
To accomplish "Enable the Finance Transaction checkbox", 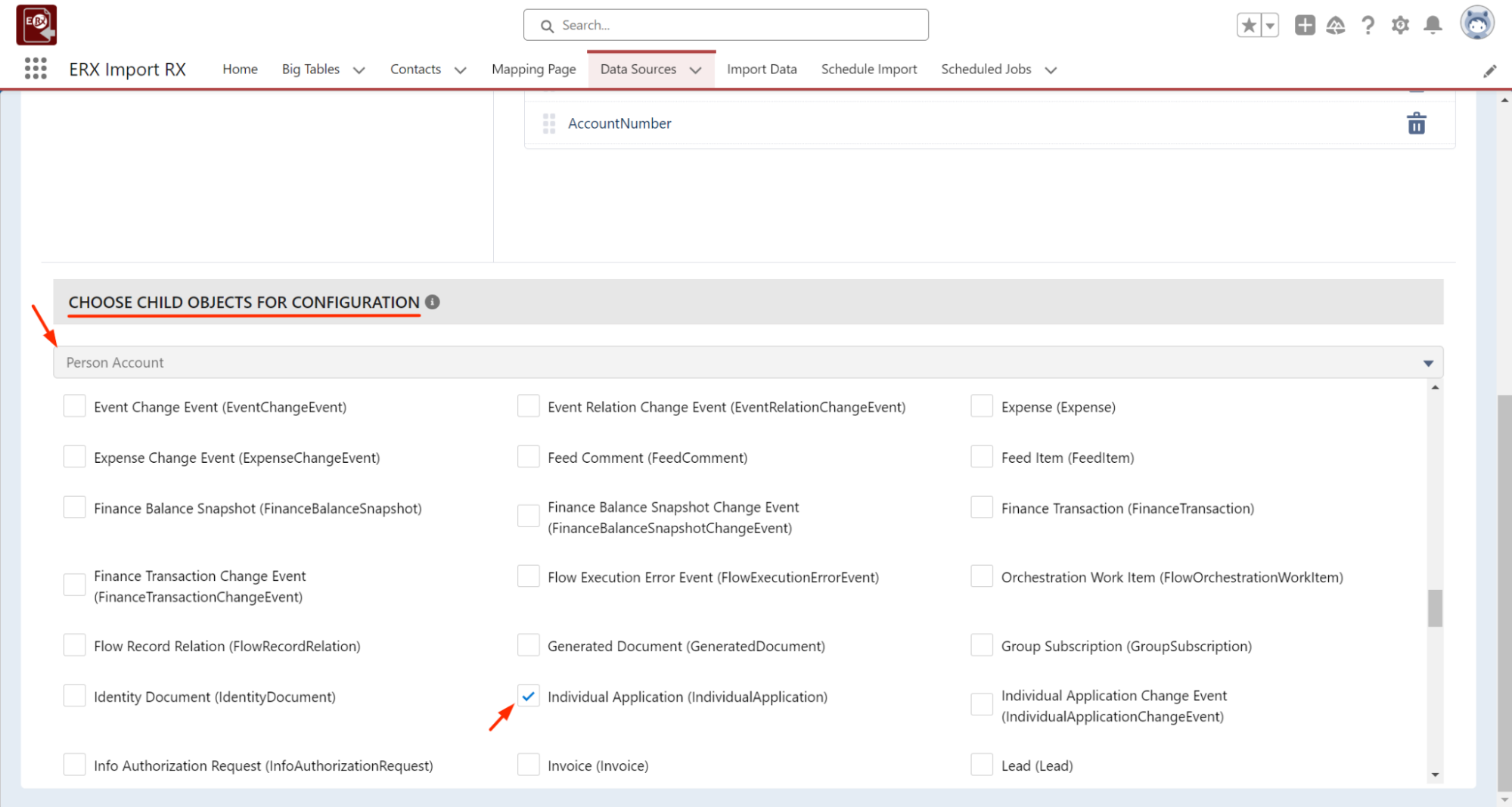I will 981,507.
